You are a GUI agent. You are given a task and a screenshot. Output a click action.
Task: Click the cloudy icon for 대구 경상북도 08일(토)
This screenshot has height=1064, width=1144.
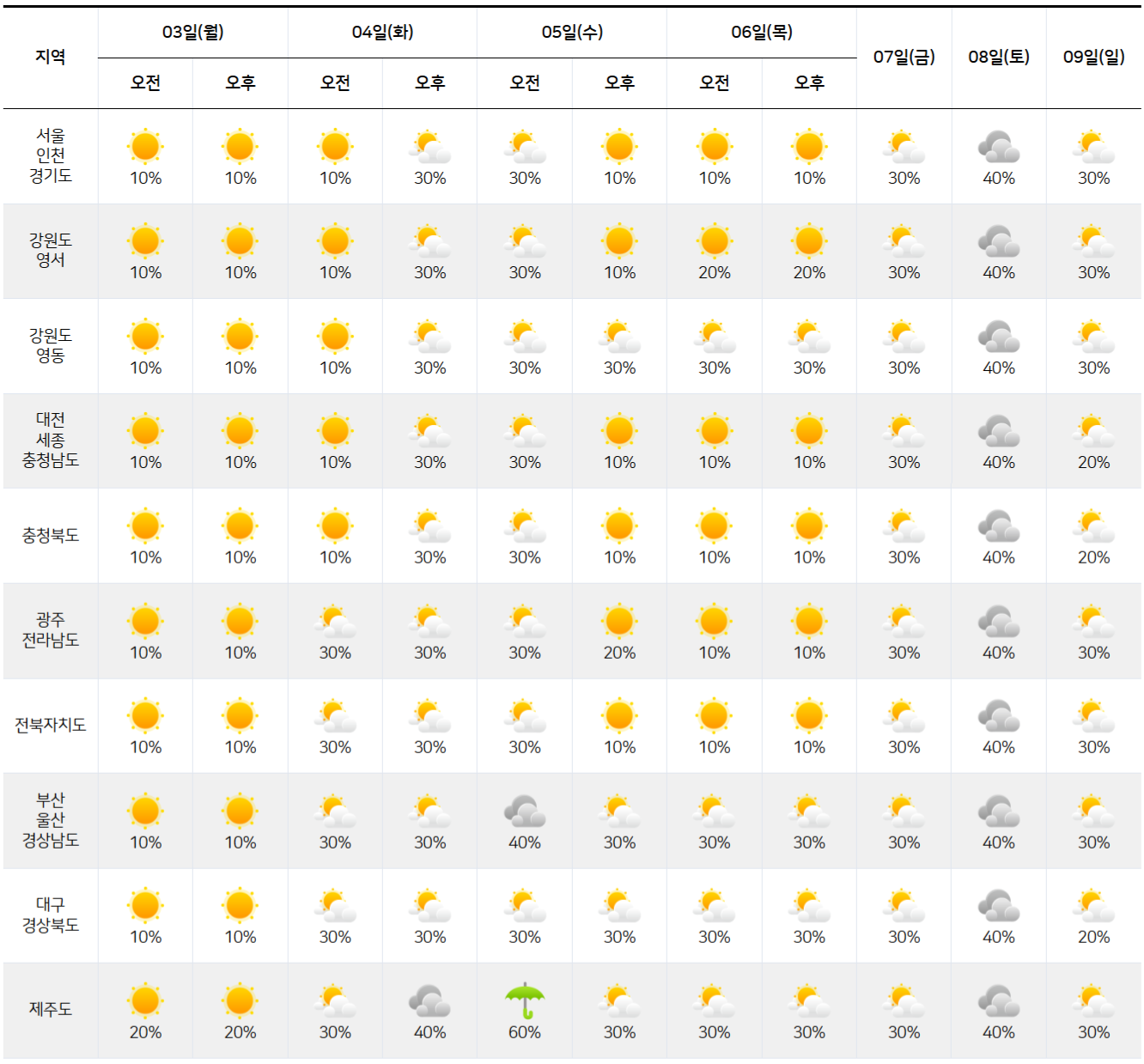999,905
